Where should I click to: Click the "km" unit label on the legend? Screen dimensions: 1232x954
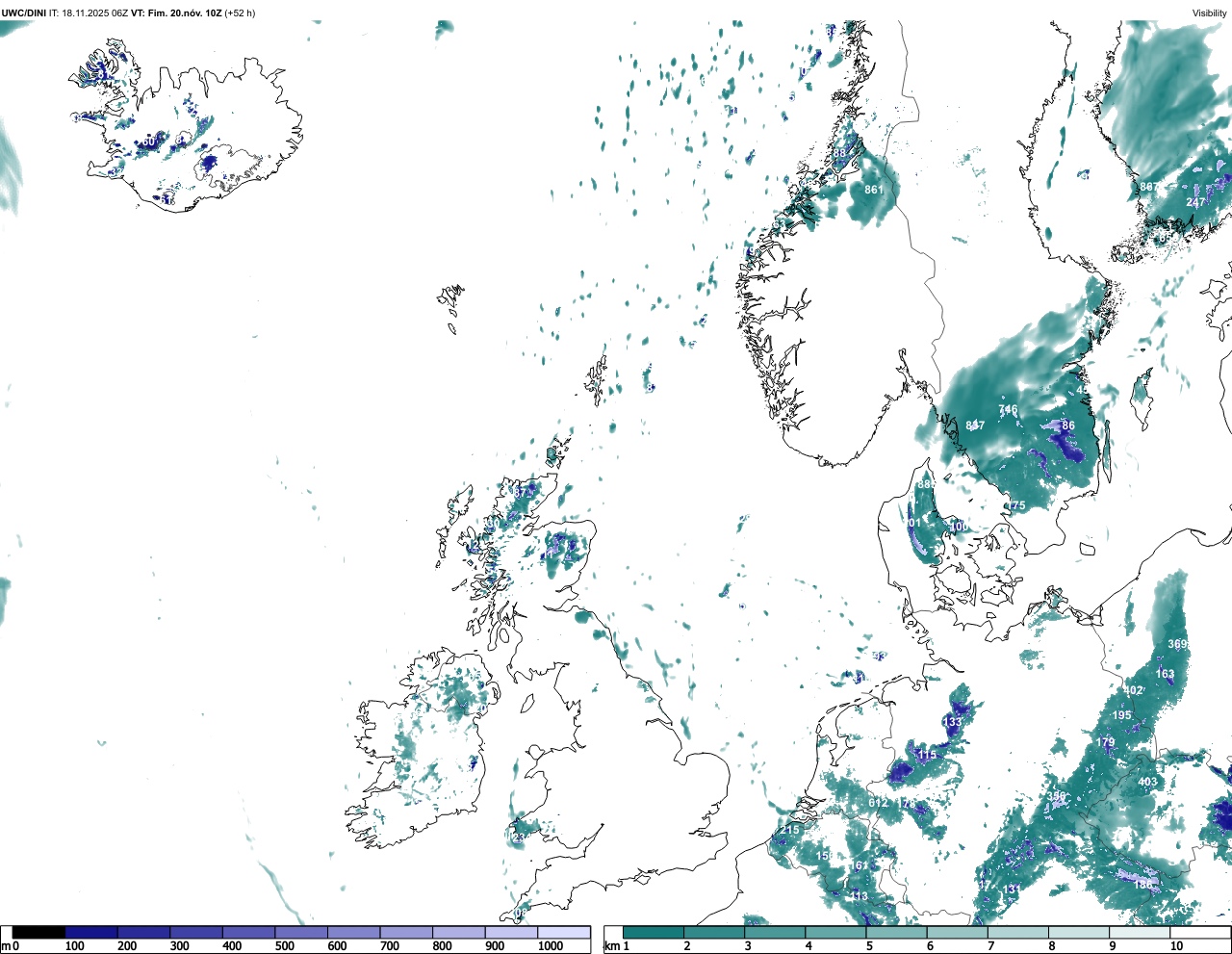611,946
